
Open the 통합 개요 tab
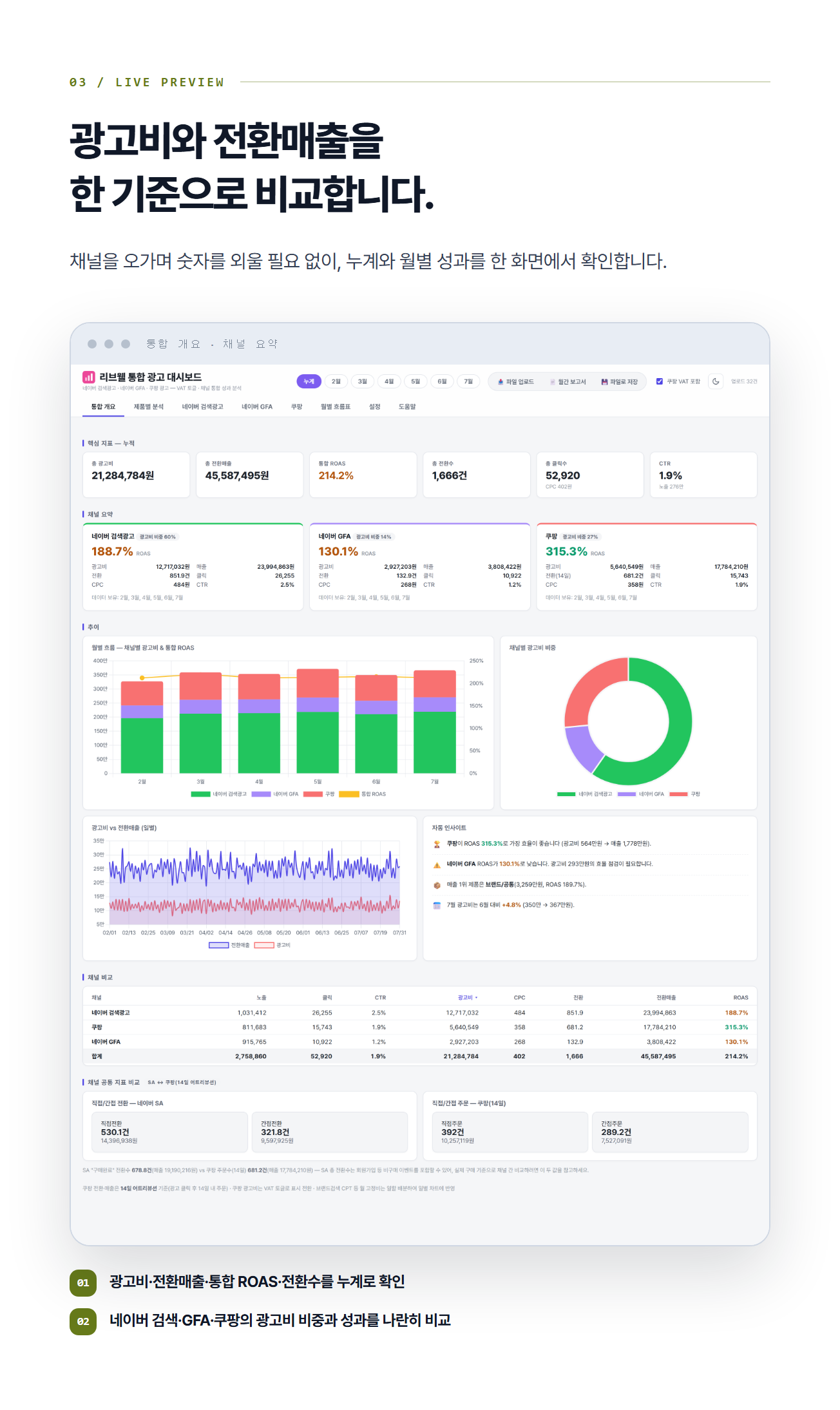[103, 407]
